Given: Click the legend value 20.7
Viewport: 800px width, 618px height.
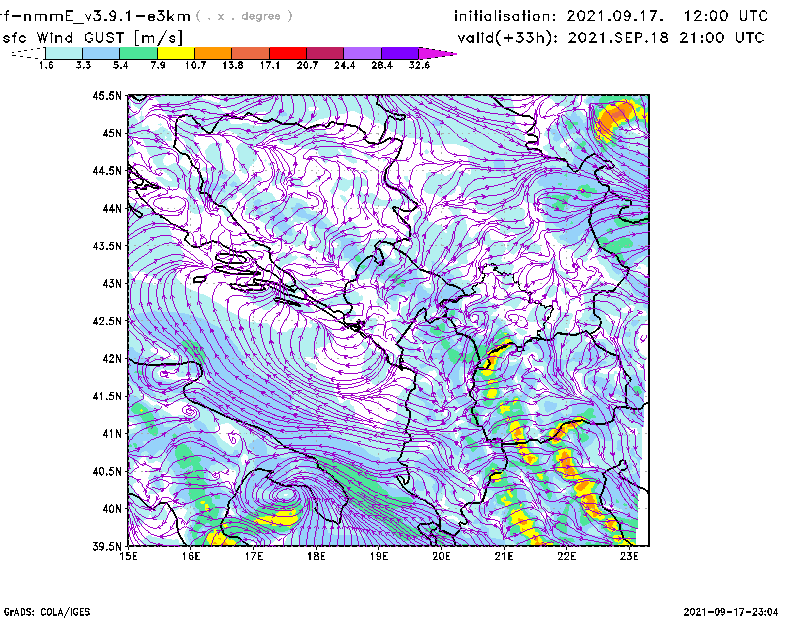Looking at the screenshot, I should 307,65.
